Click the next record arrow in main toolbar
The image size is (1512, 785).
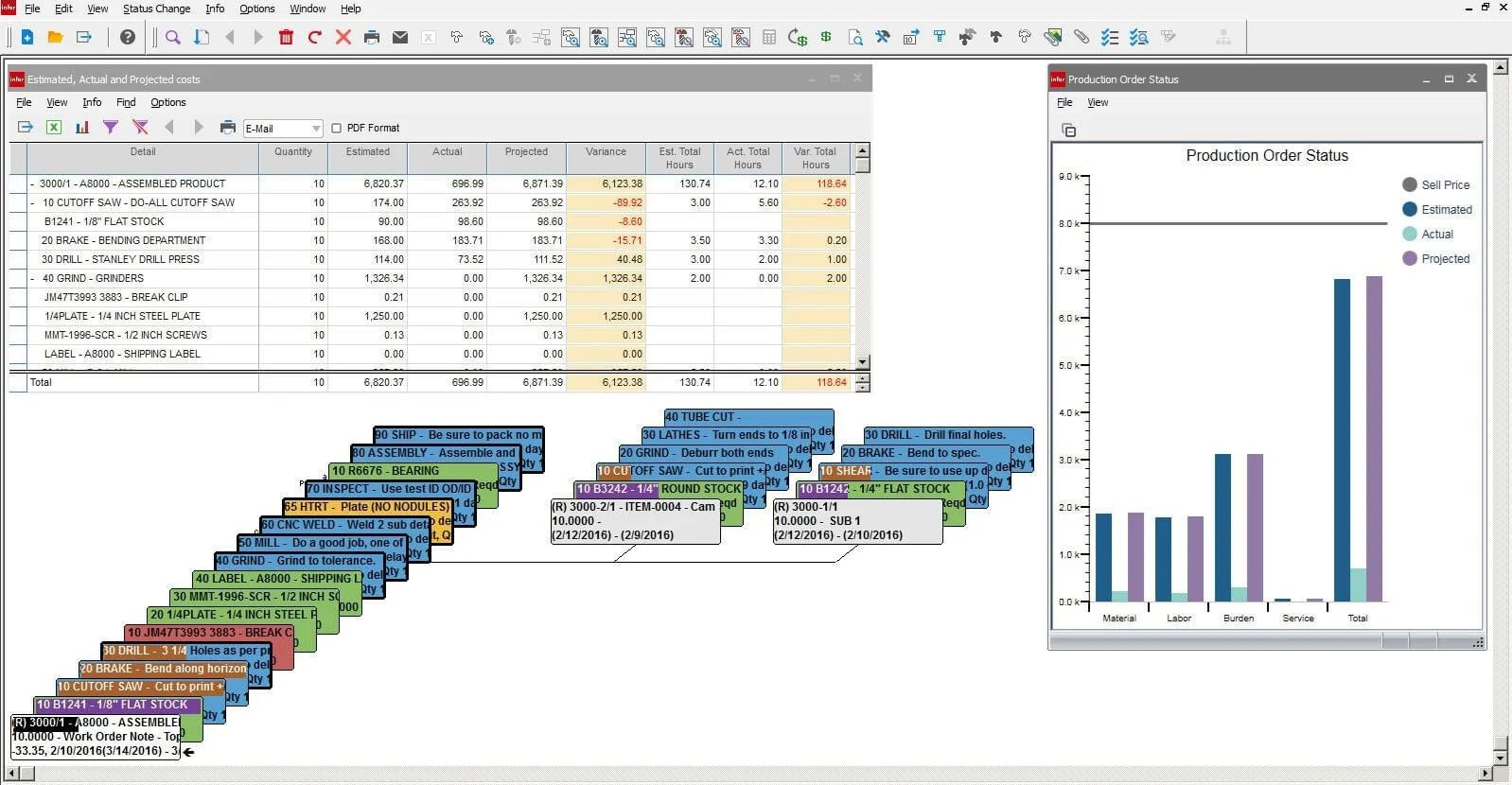click(x=258, y=37)
